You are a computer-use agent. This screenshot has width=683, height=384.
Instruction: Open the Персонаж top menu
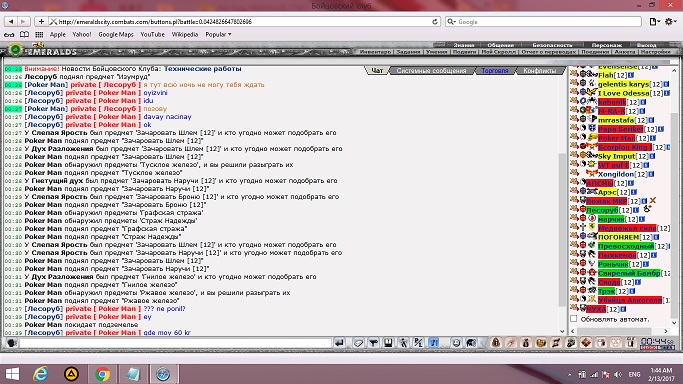click(x=607, y=45)
